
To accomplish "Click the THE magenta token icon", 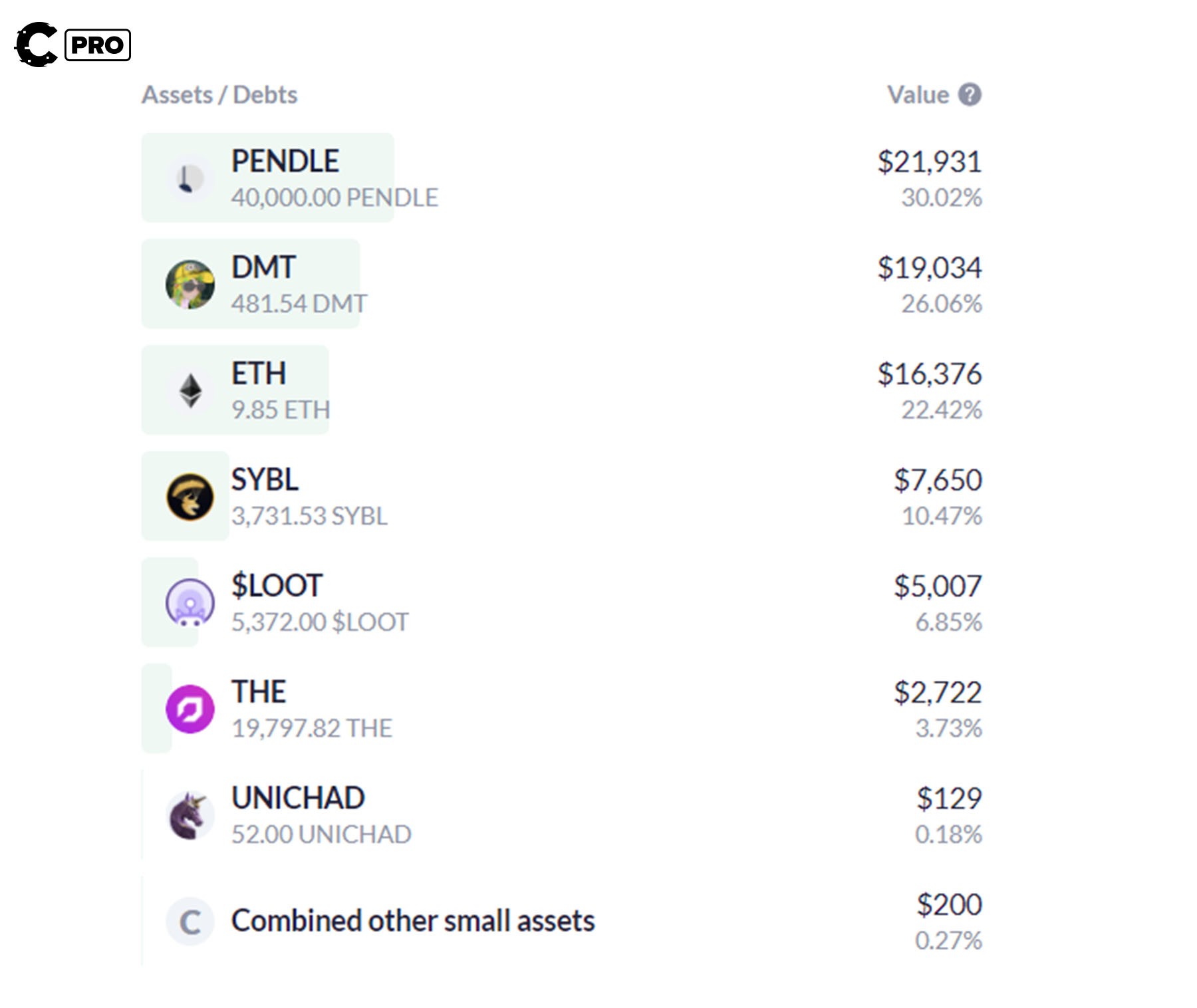I will coord(190,709).
